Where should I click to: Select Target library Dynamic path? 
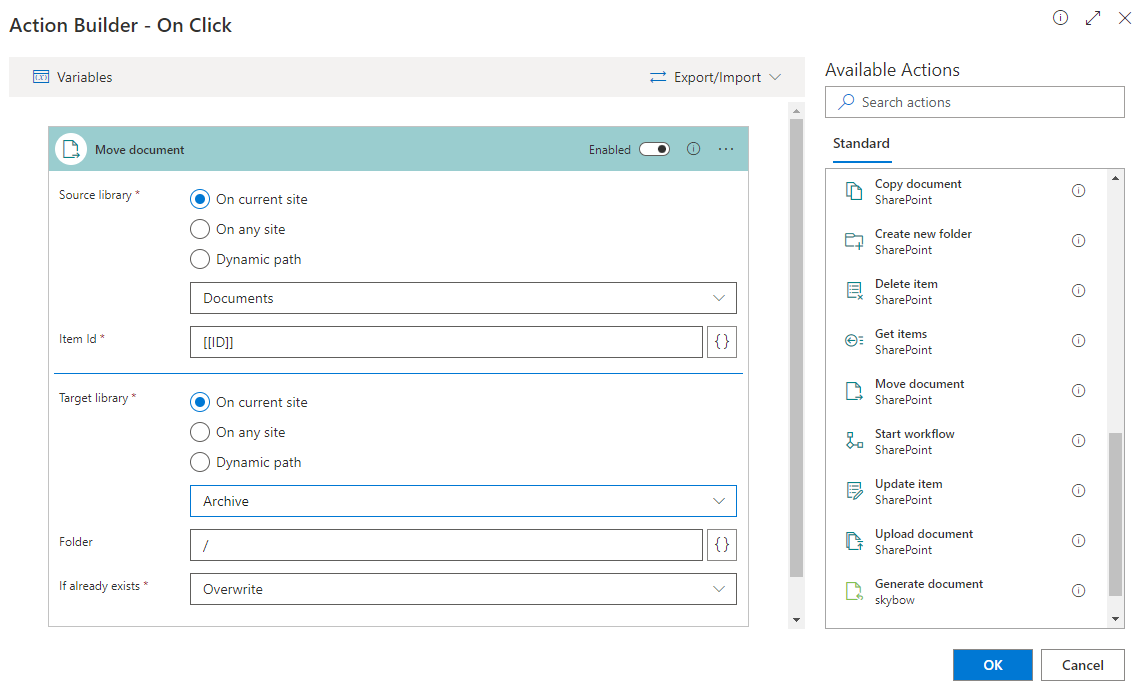coord(200,462)
